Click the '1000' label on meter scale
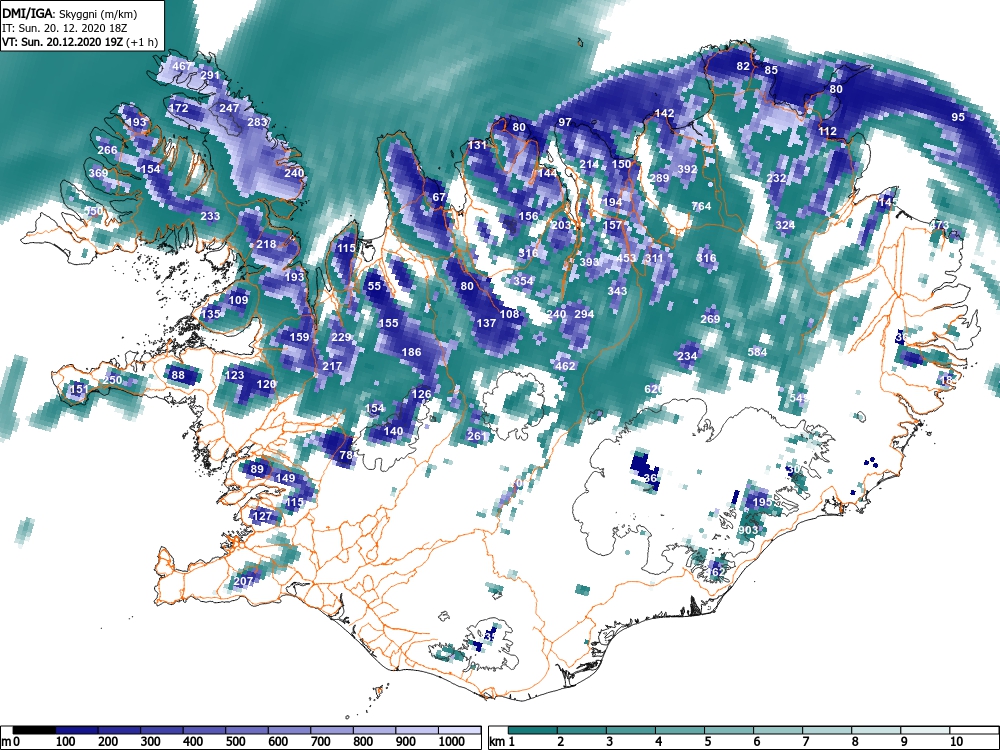The height and width of the screenshot is (750, 1000). tap(452, 742)
